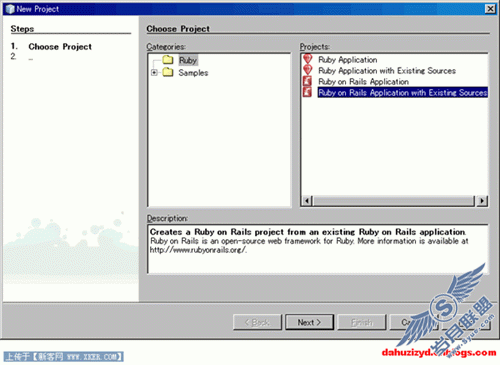Click the Projects horizontal scrollbar track
The image size is (500, 365).
coord(394,201)
